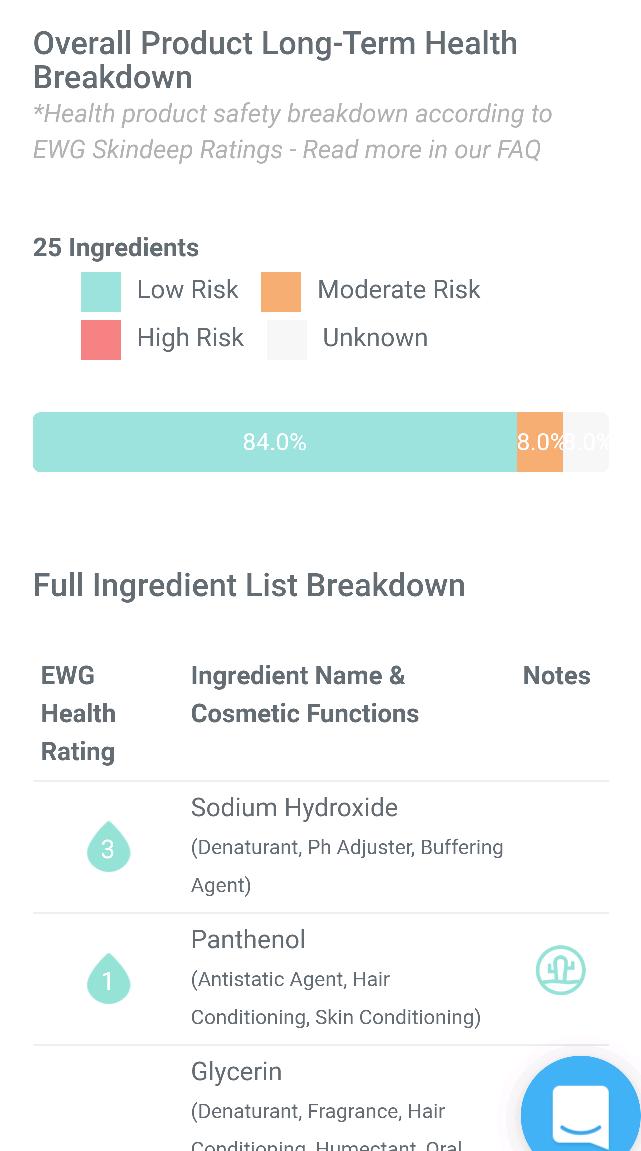Click the EWG Health Rating column header
Screen dimensions: 641x1151
pos(78,713)
